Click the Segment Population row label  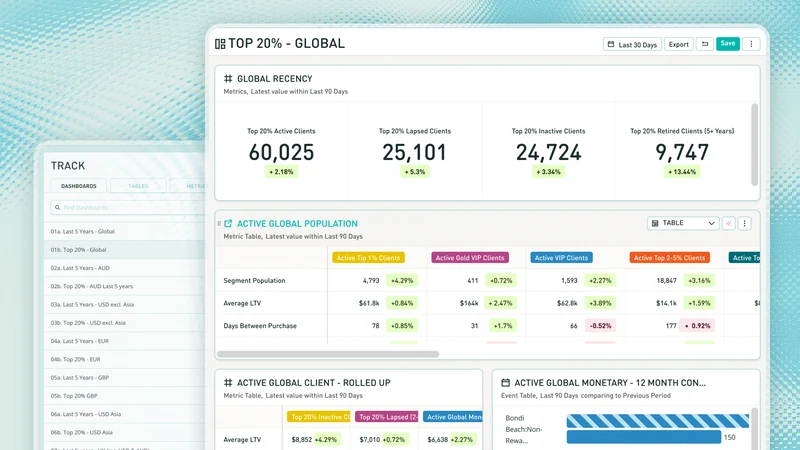(254, 281)
